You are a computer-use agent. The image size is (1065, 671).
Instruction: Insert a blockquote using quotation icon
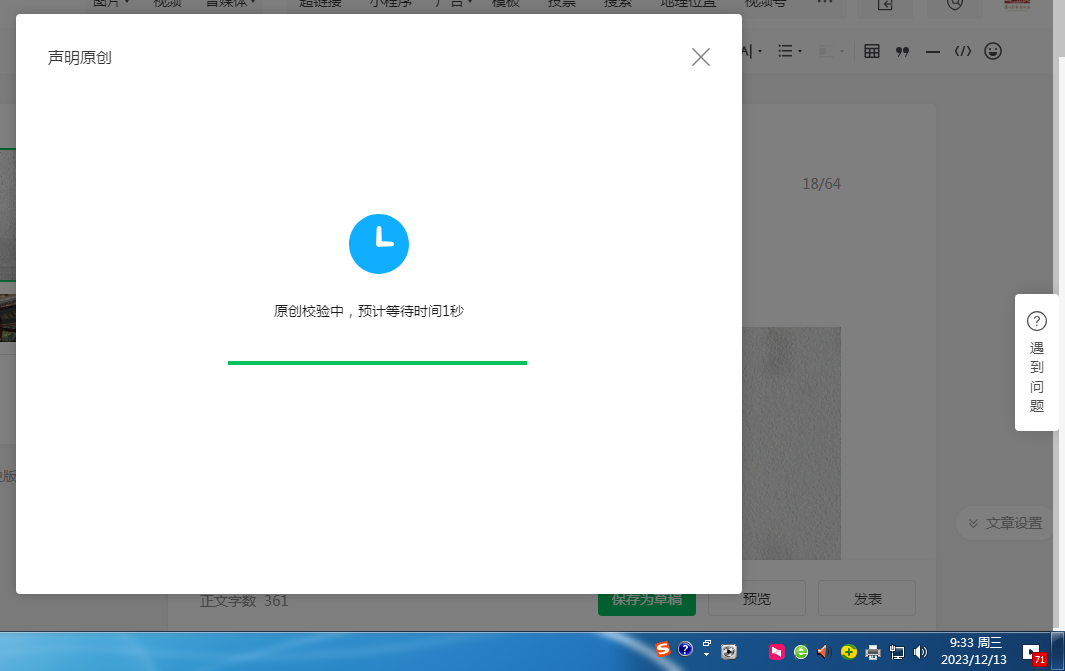pyautogui.click(x=902, y=52)
